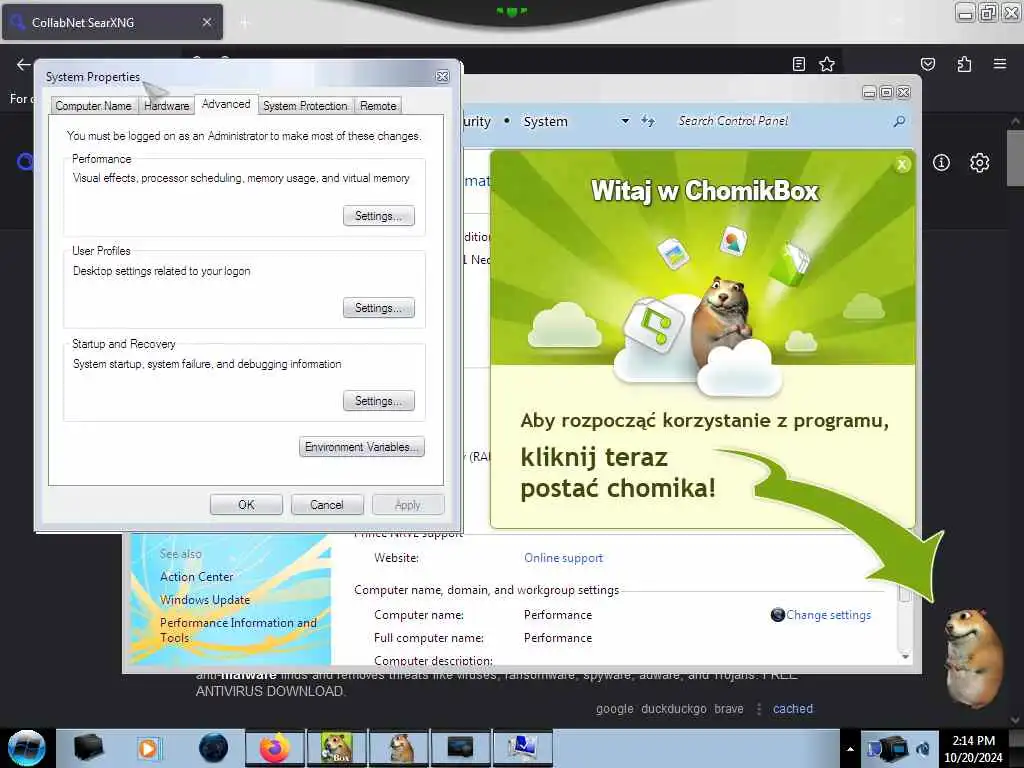Close the System Properties dialog
The image size is (1024, 768).
(443, 76)
